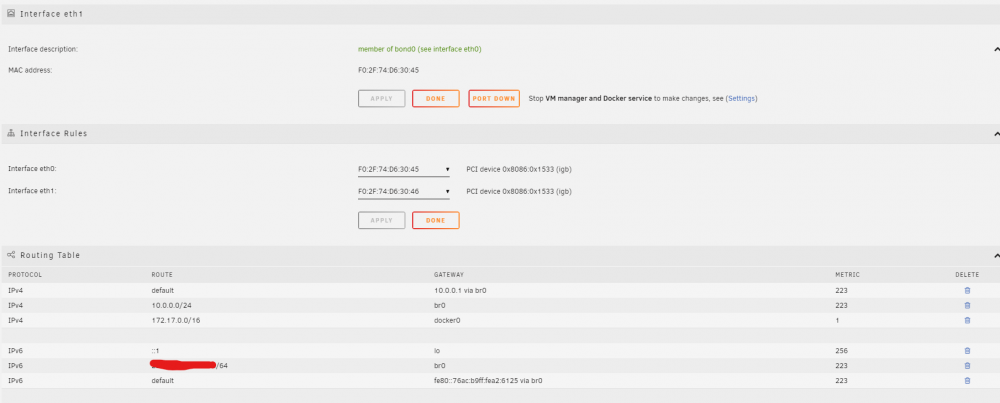Click the lo gateway cell

[x=437, y=351]
